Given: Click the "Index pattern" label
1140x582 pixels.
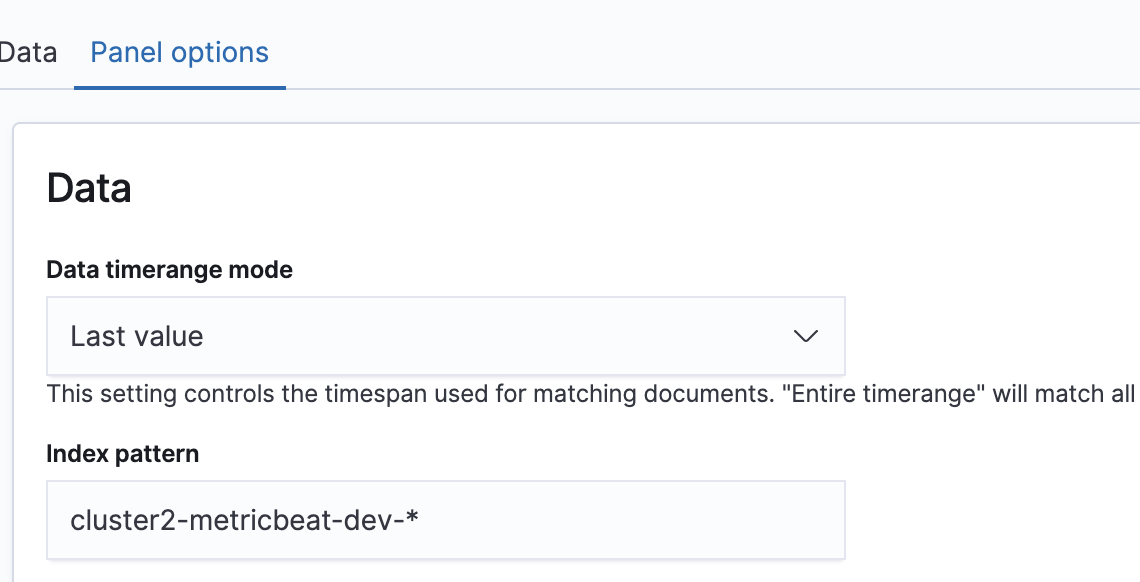Looking at the screenshot, I should pos(122,454).
